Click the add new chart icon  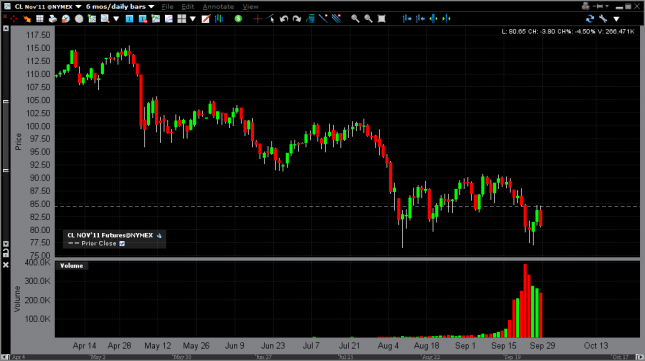click(155, 19)
